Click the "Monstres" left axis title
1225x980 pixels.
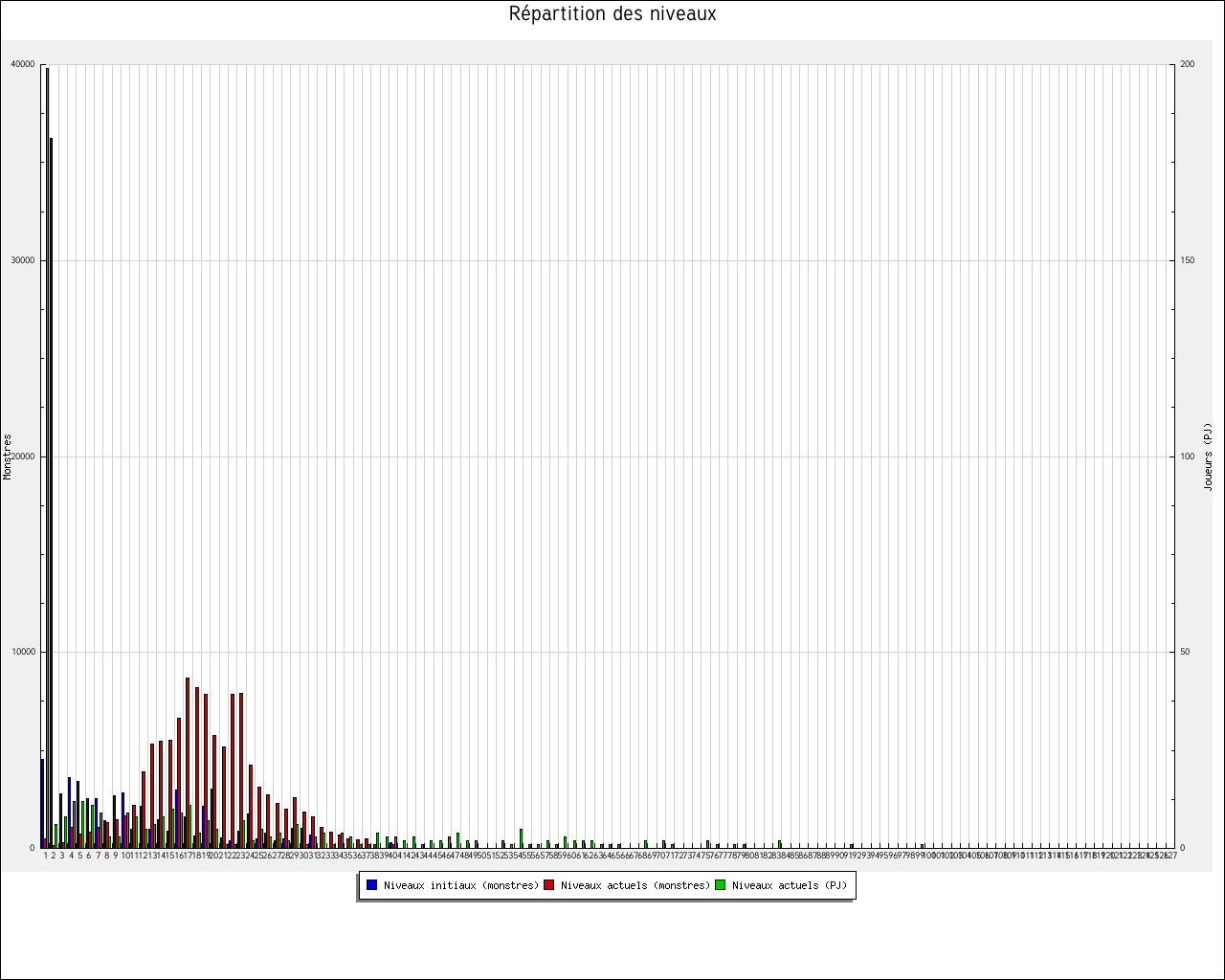click(x=8, y=457)
